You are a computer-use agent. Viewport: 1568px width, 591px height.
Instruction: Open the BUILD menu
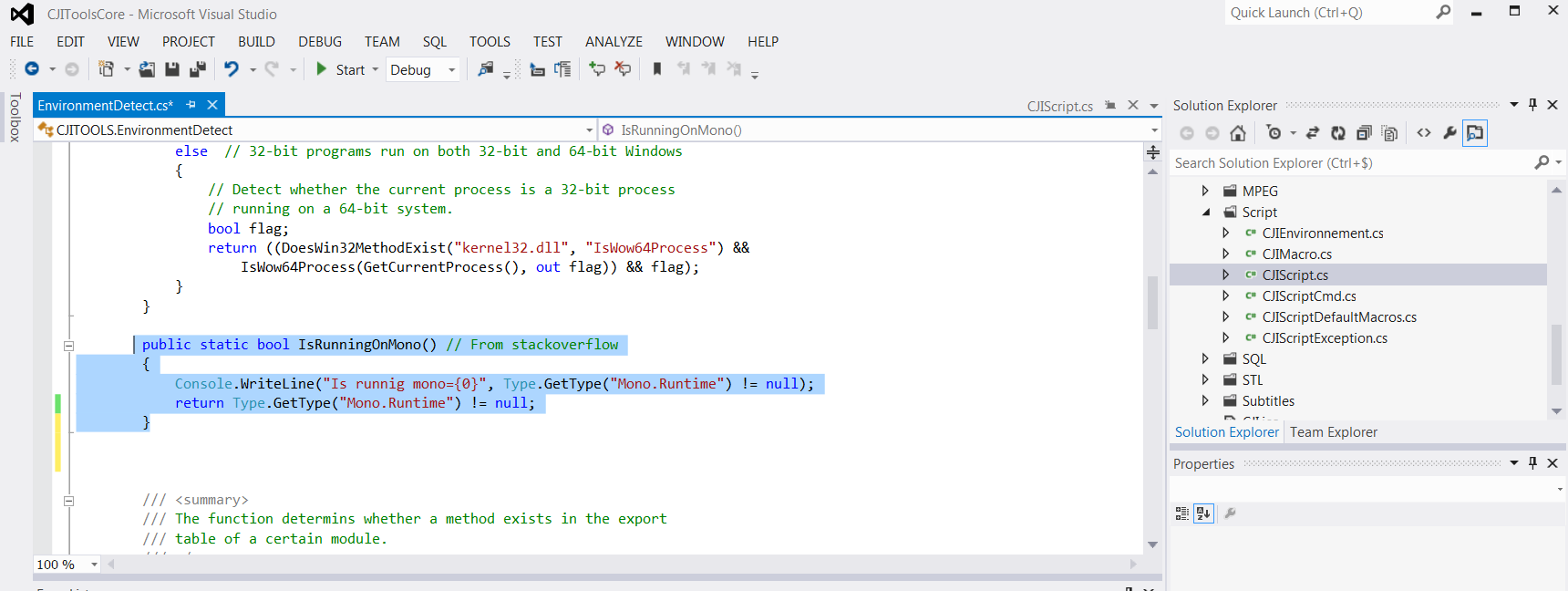[256, 42]
